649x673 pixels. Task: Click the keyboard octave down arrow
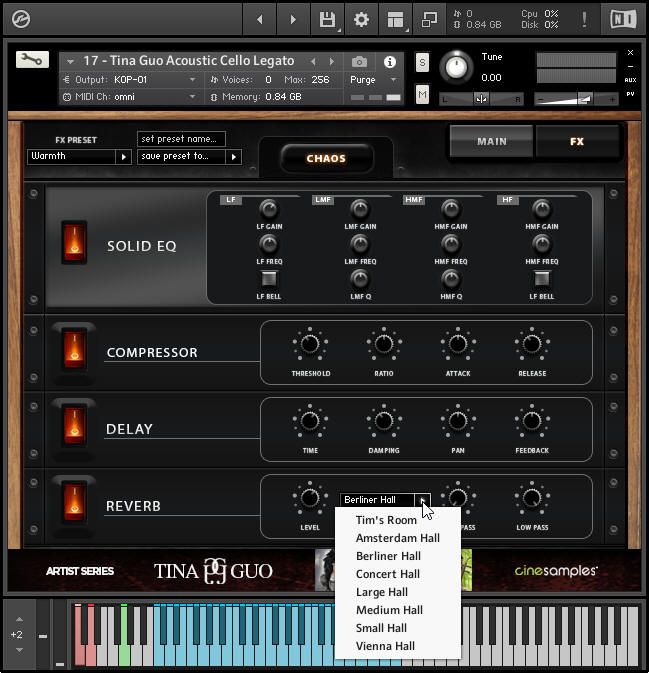(19, 650)
